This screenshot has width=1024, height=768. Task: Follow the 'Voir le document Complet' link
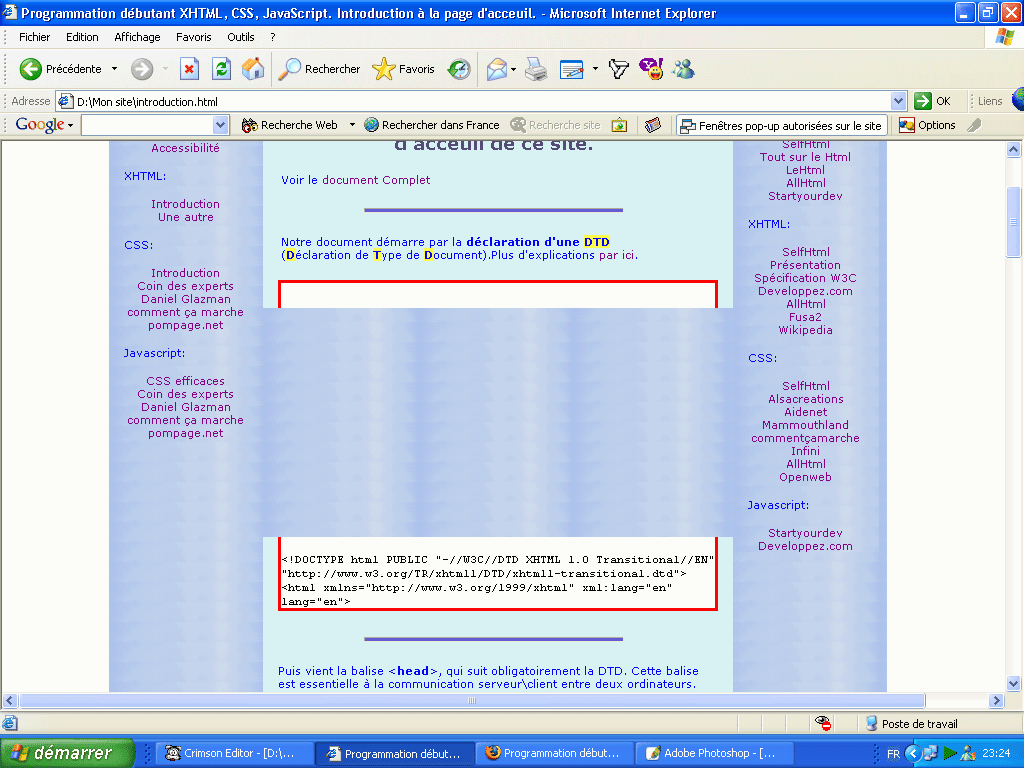click(x=355, y=180)
